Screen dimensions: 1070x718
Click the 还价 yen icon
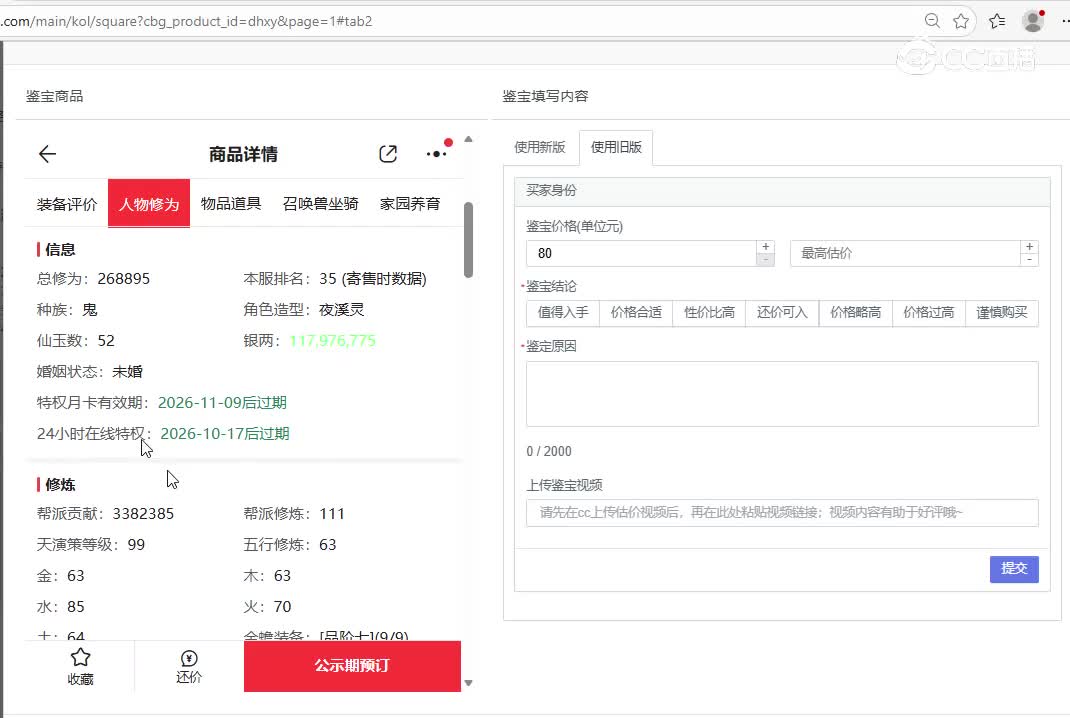tap(189, 658)
